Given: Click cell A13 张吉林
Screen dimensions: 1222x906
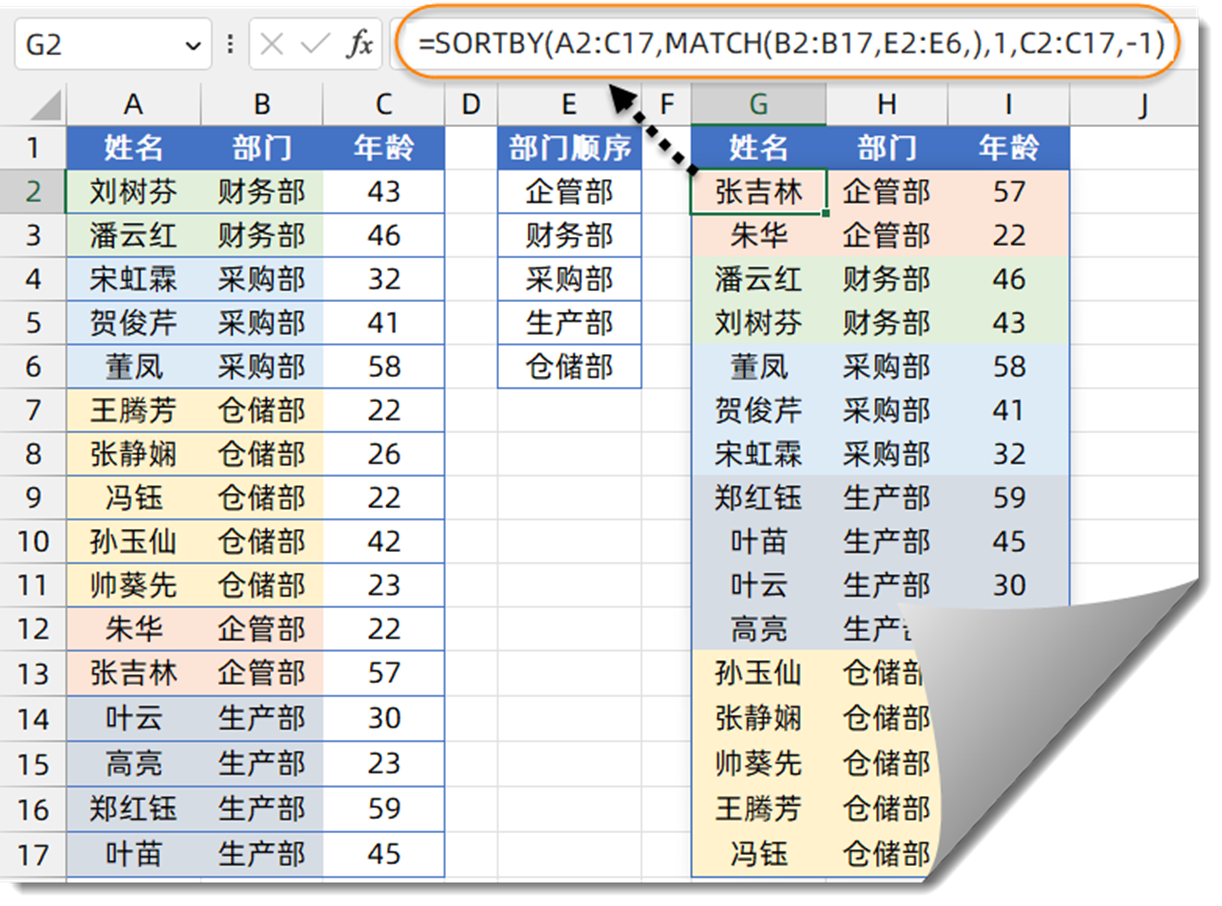Looking at the screenshot, I should click(x=133, y=673).
